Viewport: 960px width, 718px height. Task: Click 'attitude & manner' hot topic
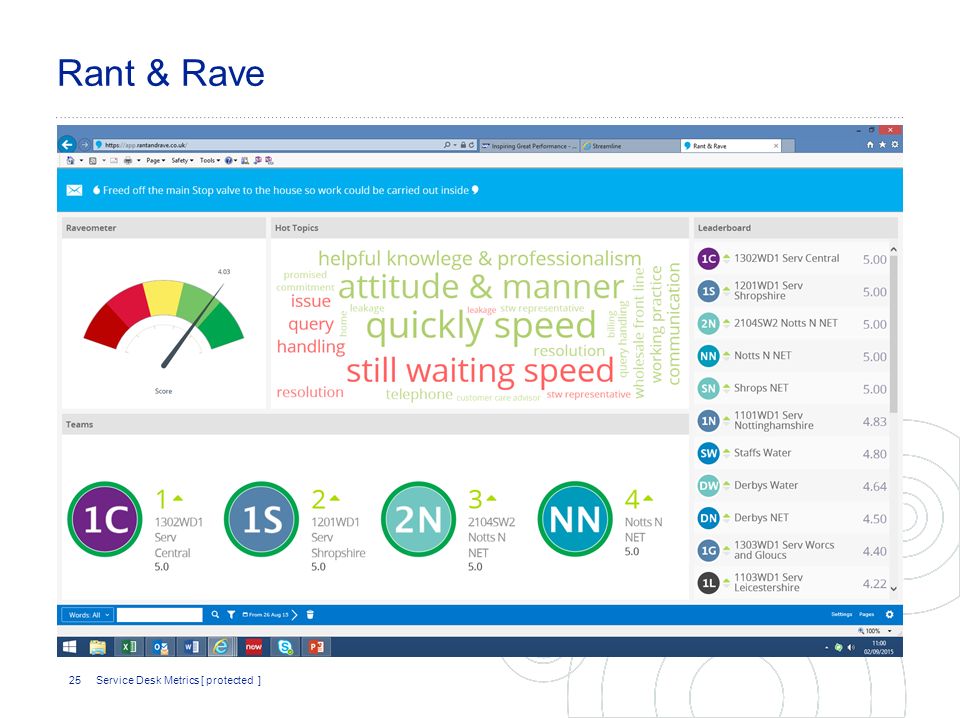(481, 287)
